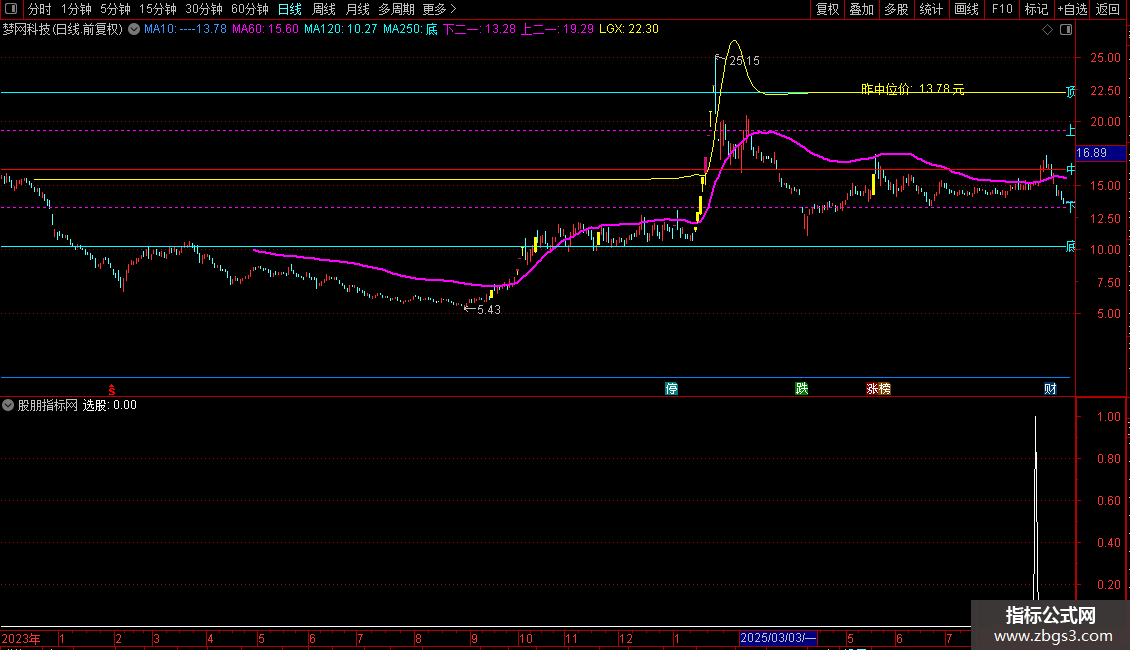Viewport: 1130px width, 650px height.
Task: Click the 25.15 high price annotation
Action: tap(744, 61)
